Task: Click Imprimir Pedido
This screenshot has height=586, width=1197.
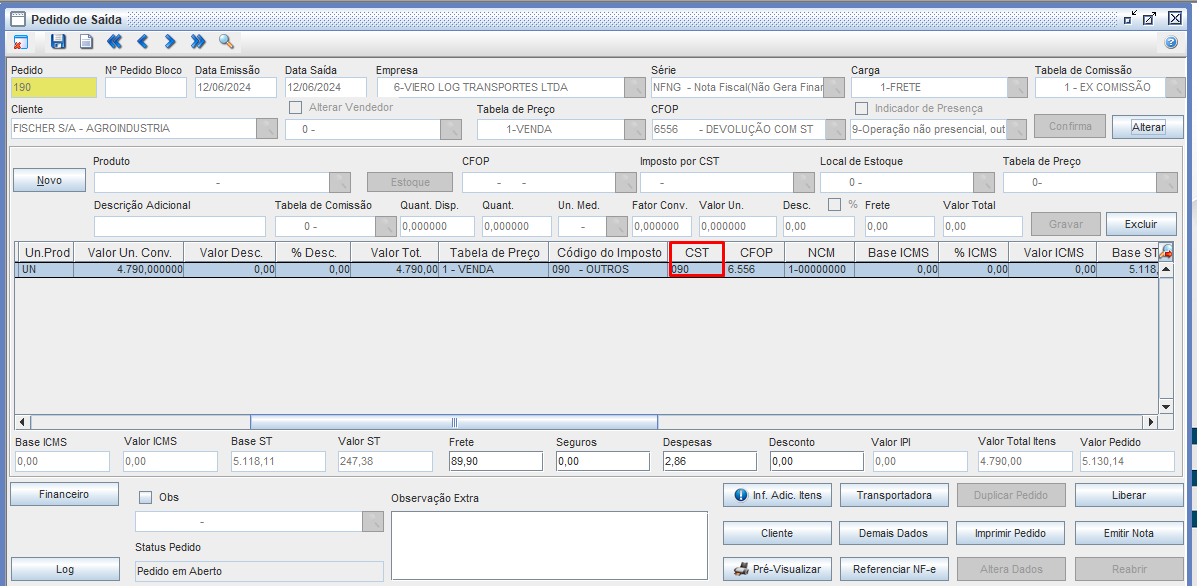Action: pyautogui.click(x=1011, y=533)
